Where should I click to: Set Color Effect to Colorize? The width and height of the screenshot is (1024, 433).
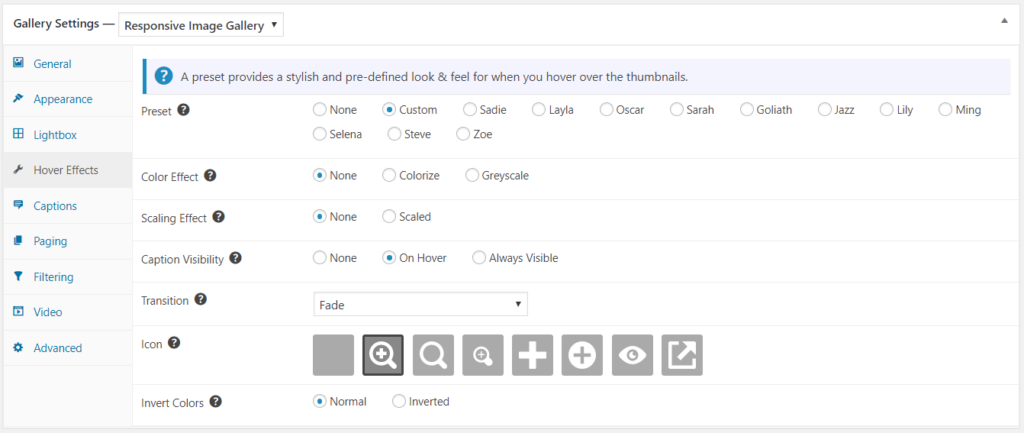[389, 175]
